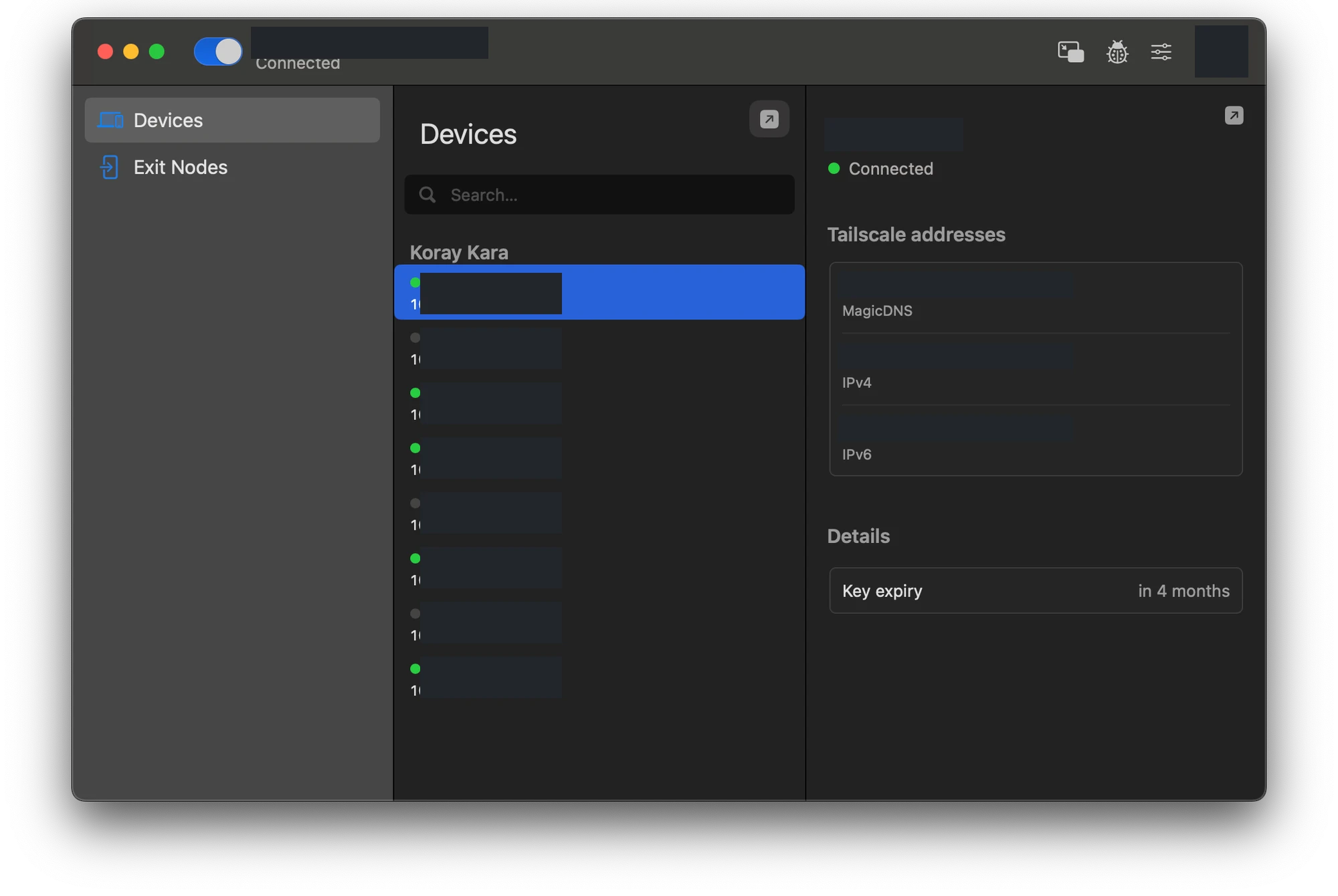Image resolution: width=1338 pixels, height=896 pixels.
Task: Click the Devices panel title
Action: [x=468, y=134]
